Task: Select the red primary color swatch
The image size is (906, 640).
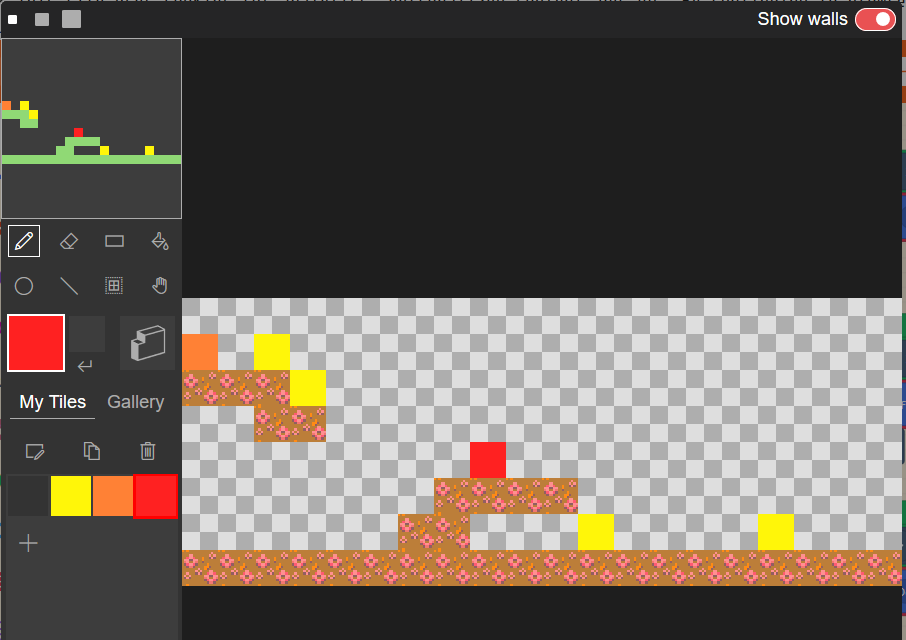Action: pos(35,342)
